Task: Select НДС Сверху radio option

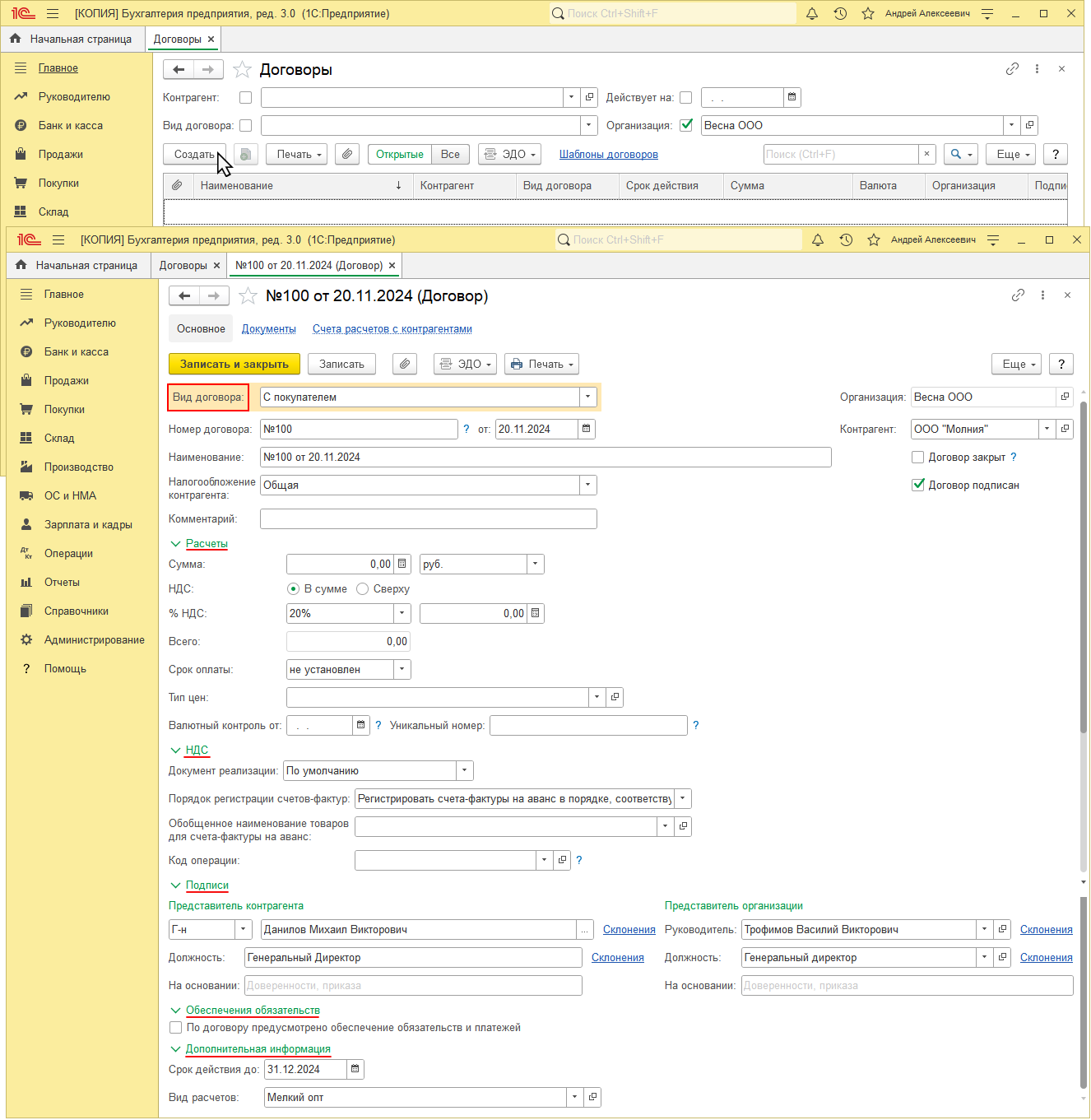Action: click(362, 588)
